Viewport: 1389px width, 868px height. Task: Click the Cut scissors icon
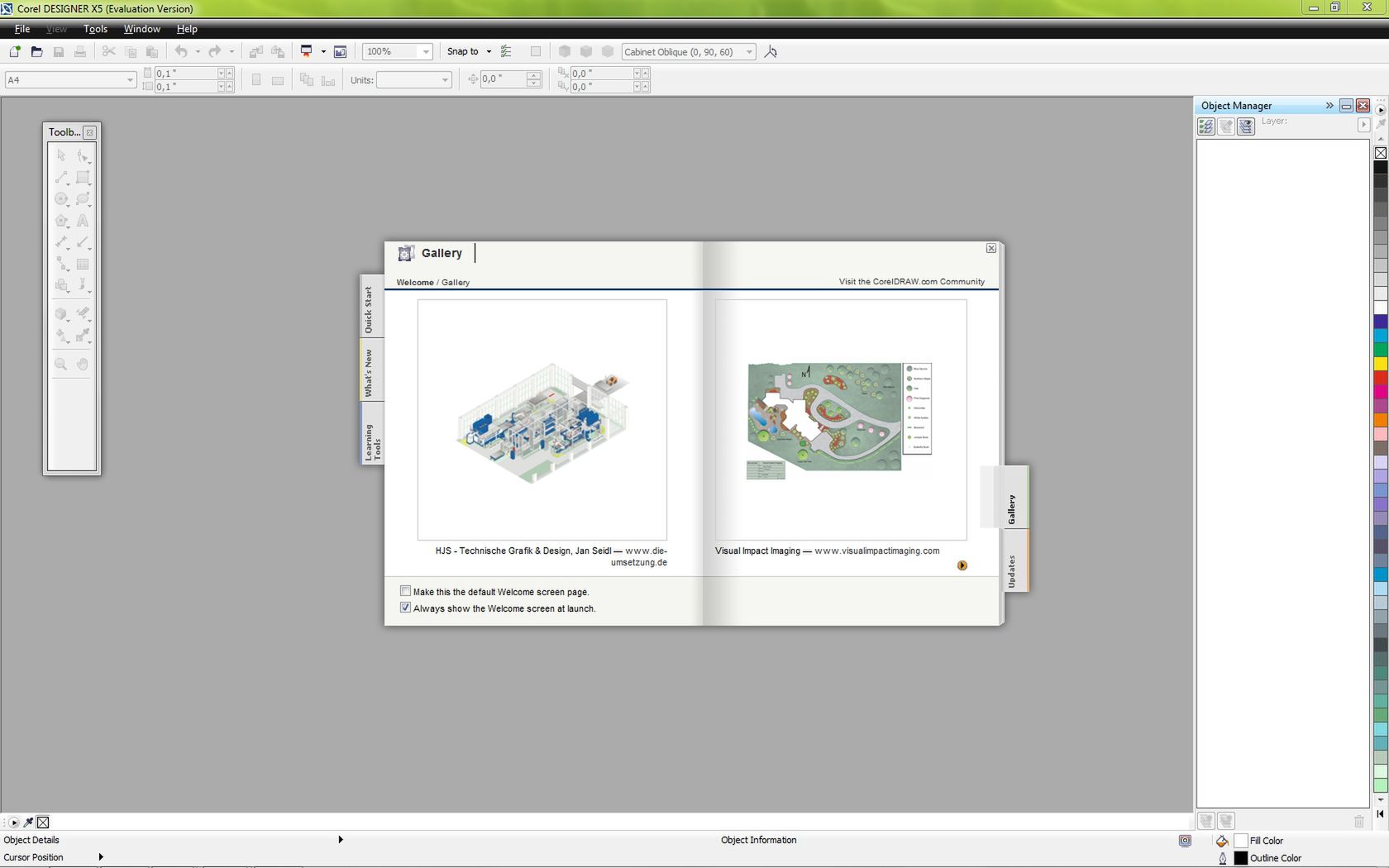pos(108,51)
